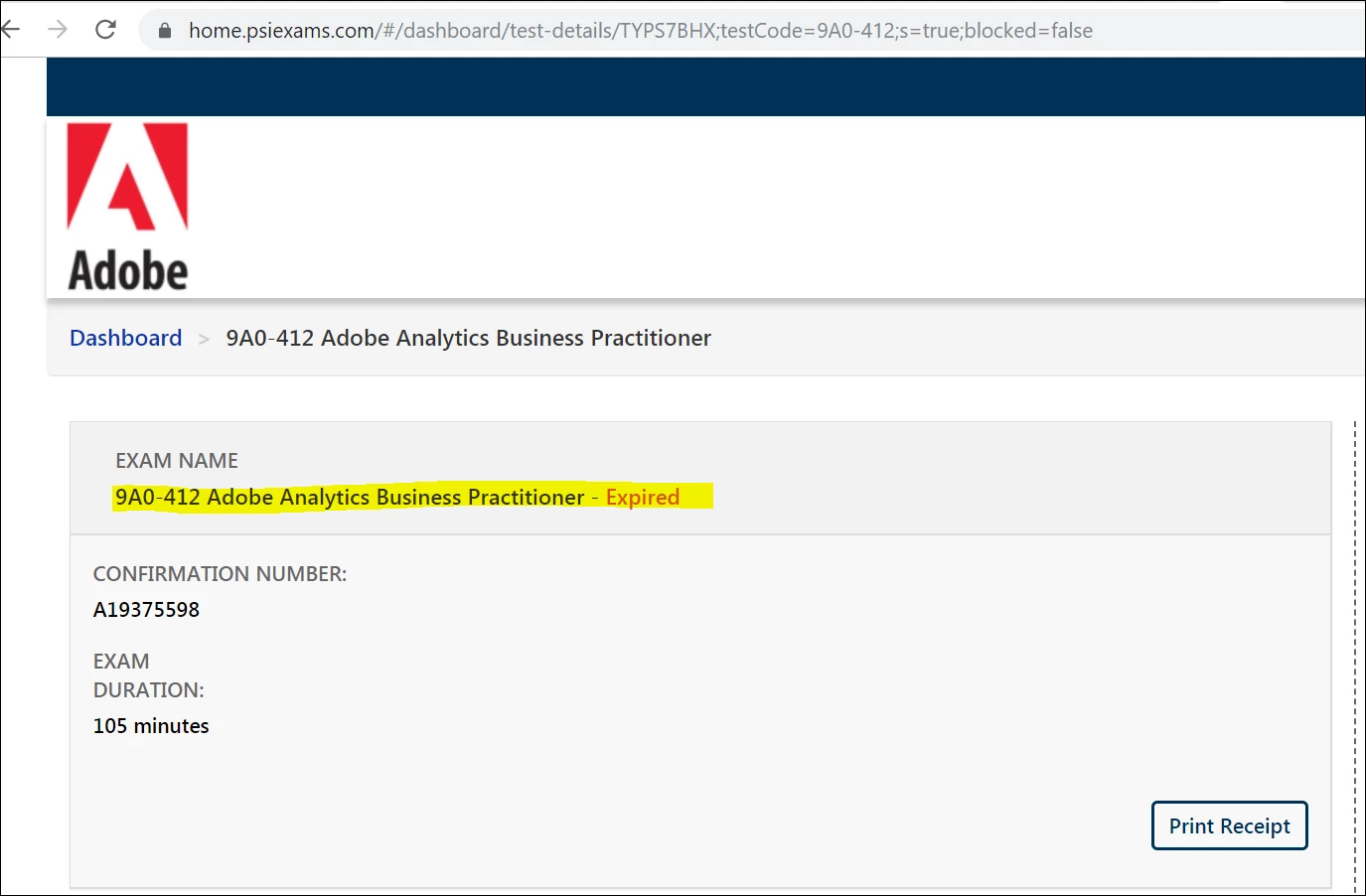Viewport: 1366px width, 896px height.
Task: Click the padlock site info icon
Action: click(x=165, y=31)
